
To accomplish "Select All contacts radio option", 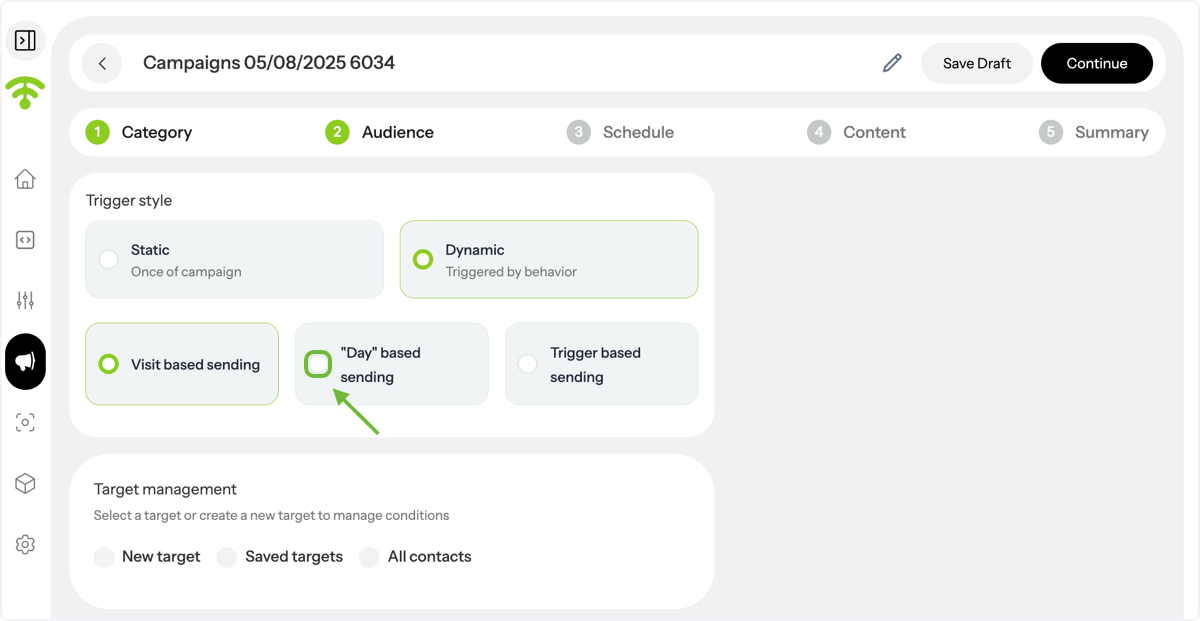I will coord(370,557).
